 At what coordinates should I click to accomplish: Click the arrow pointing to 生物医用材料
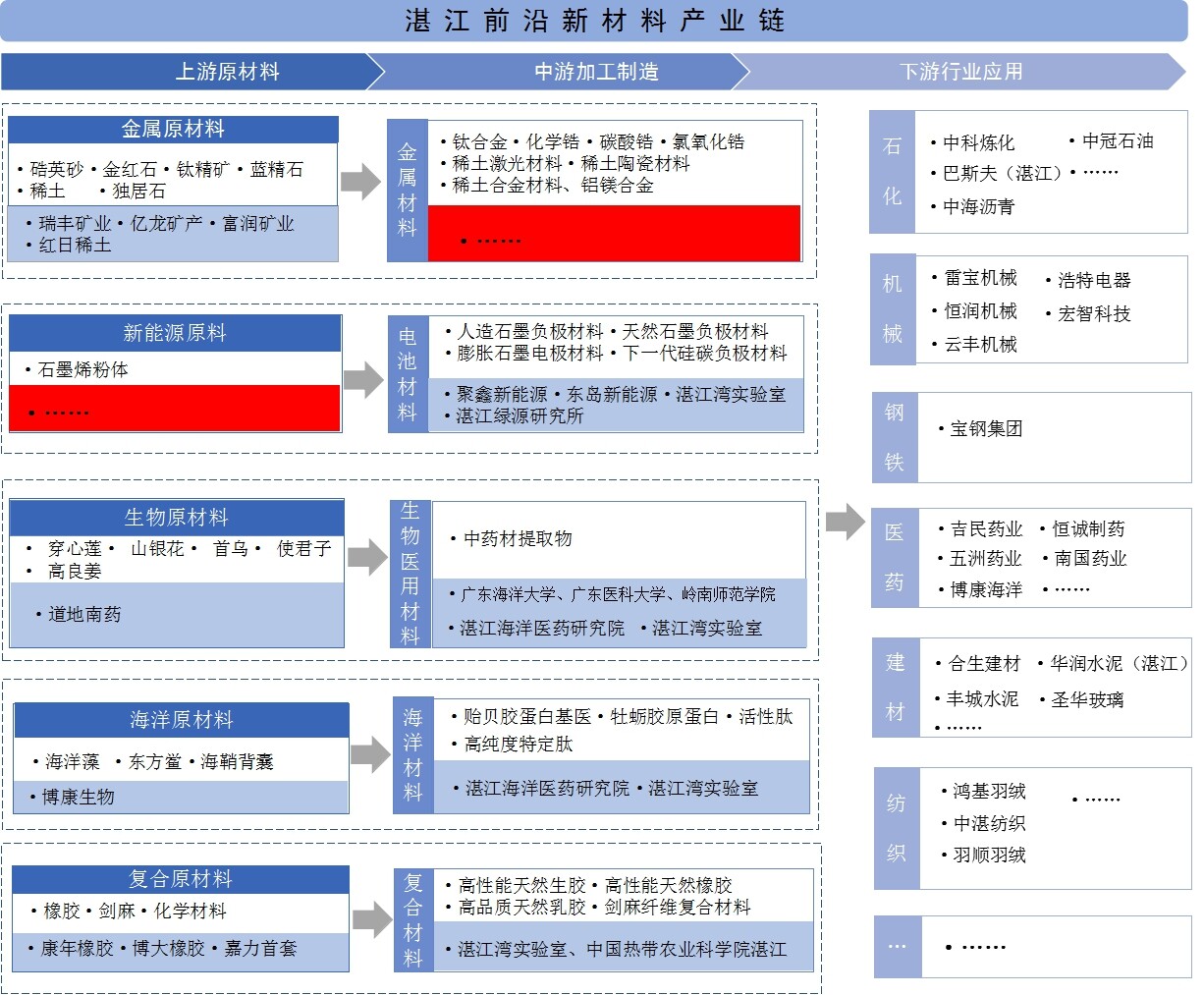pyautogui.click(x=367, y=556)
